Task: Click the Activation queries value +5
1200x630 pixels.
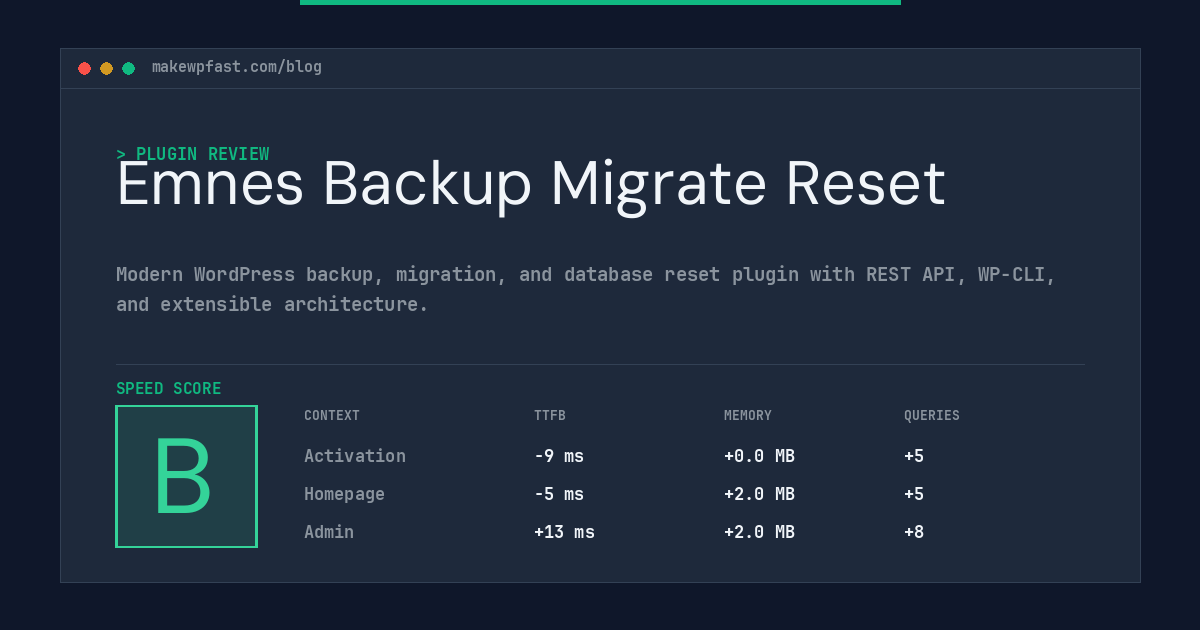Action: (x=914, y=456)
